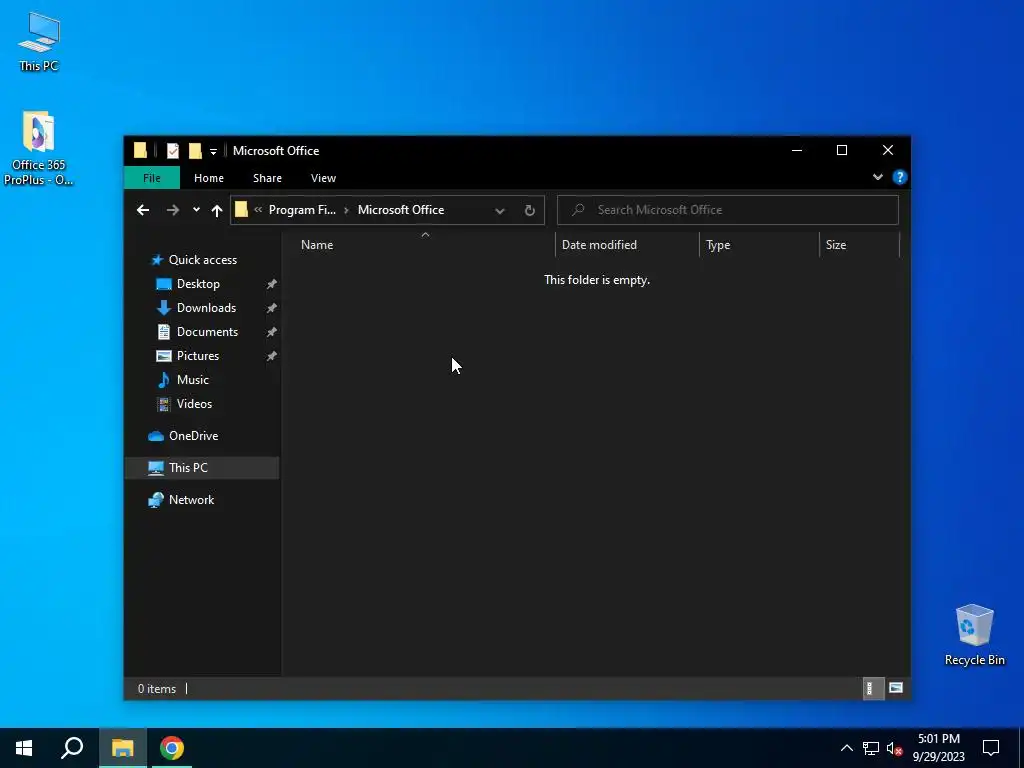Click the Microsoft Office breadcrumb in the address bar
The width and height of the screenshot is (1024, 768).
pyautogui.click(x=401, y=210)
